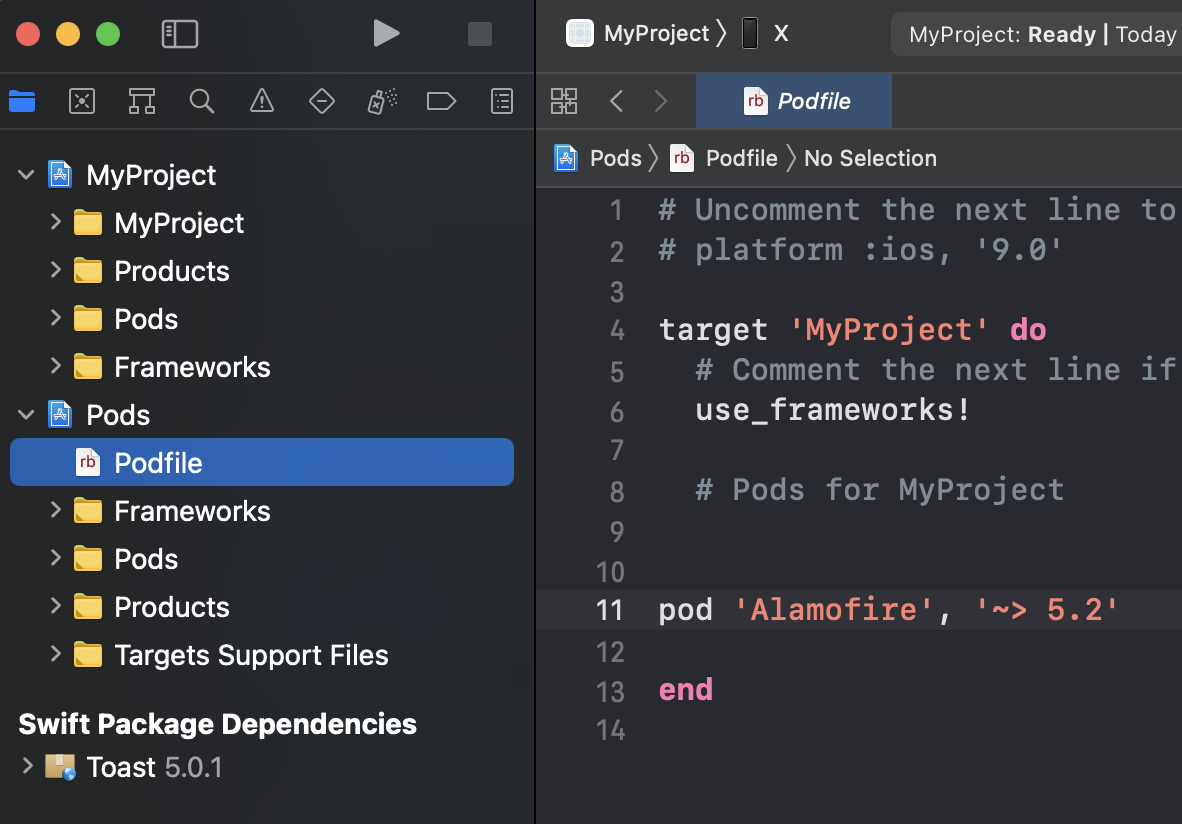This screenshot has height=824, width=1182.
Task: Open the Issue navigator warning icon
Action: point(262,101)
